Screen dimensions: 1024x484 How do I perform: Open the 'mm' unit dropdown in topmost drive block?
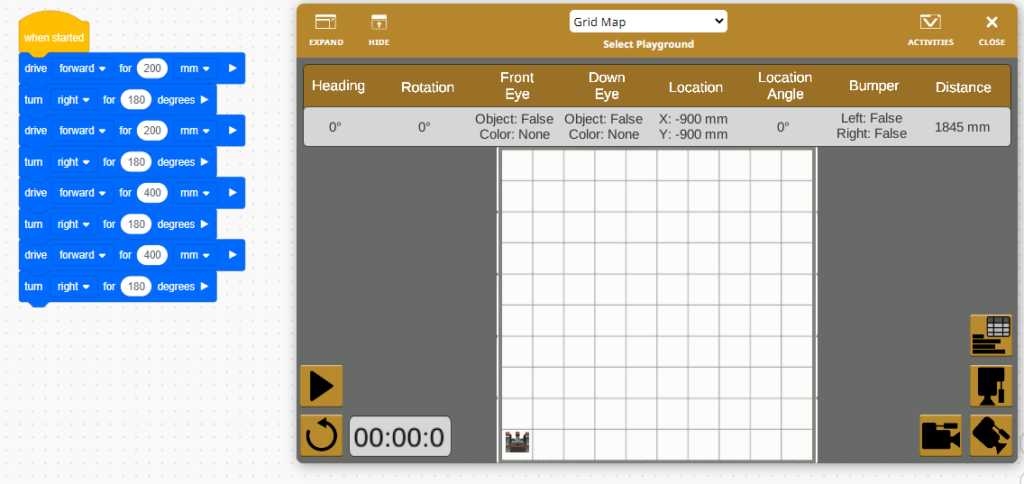point(195,68)
